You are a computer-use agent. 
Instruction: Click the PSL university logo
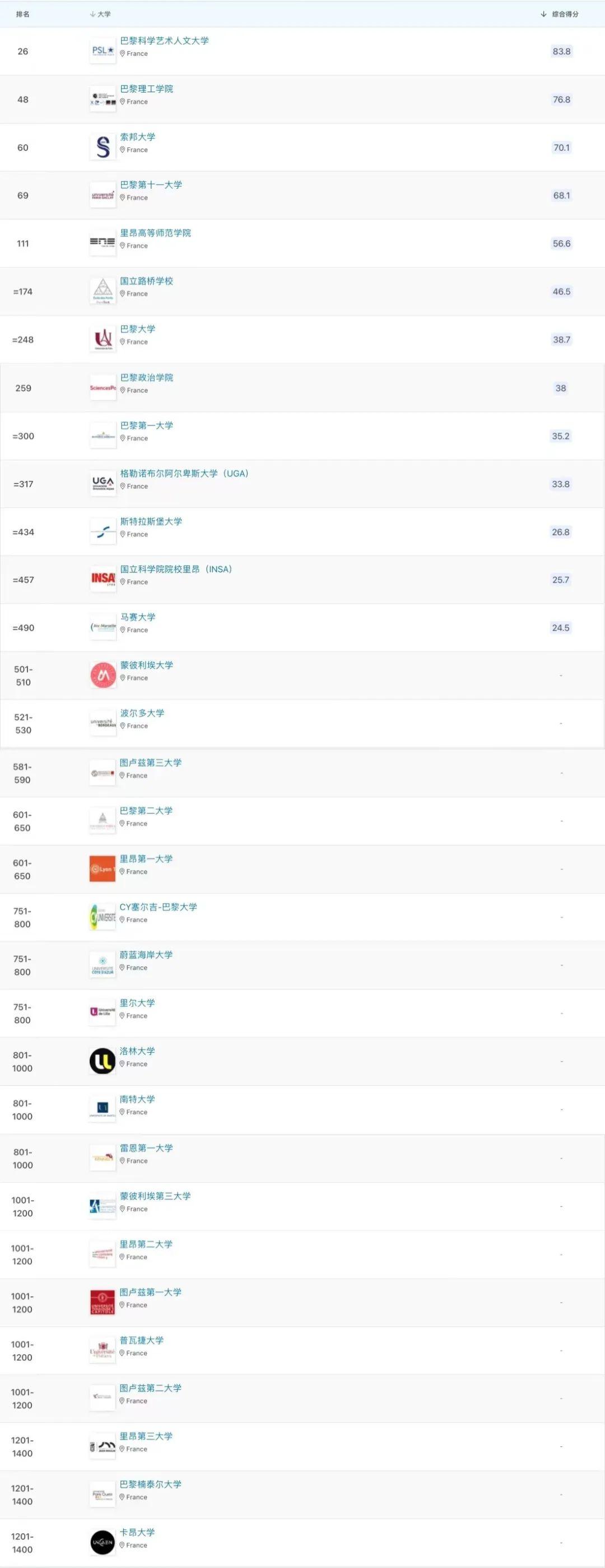[x=103, y=51]
